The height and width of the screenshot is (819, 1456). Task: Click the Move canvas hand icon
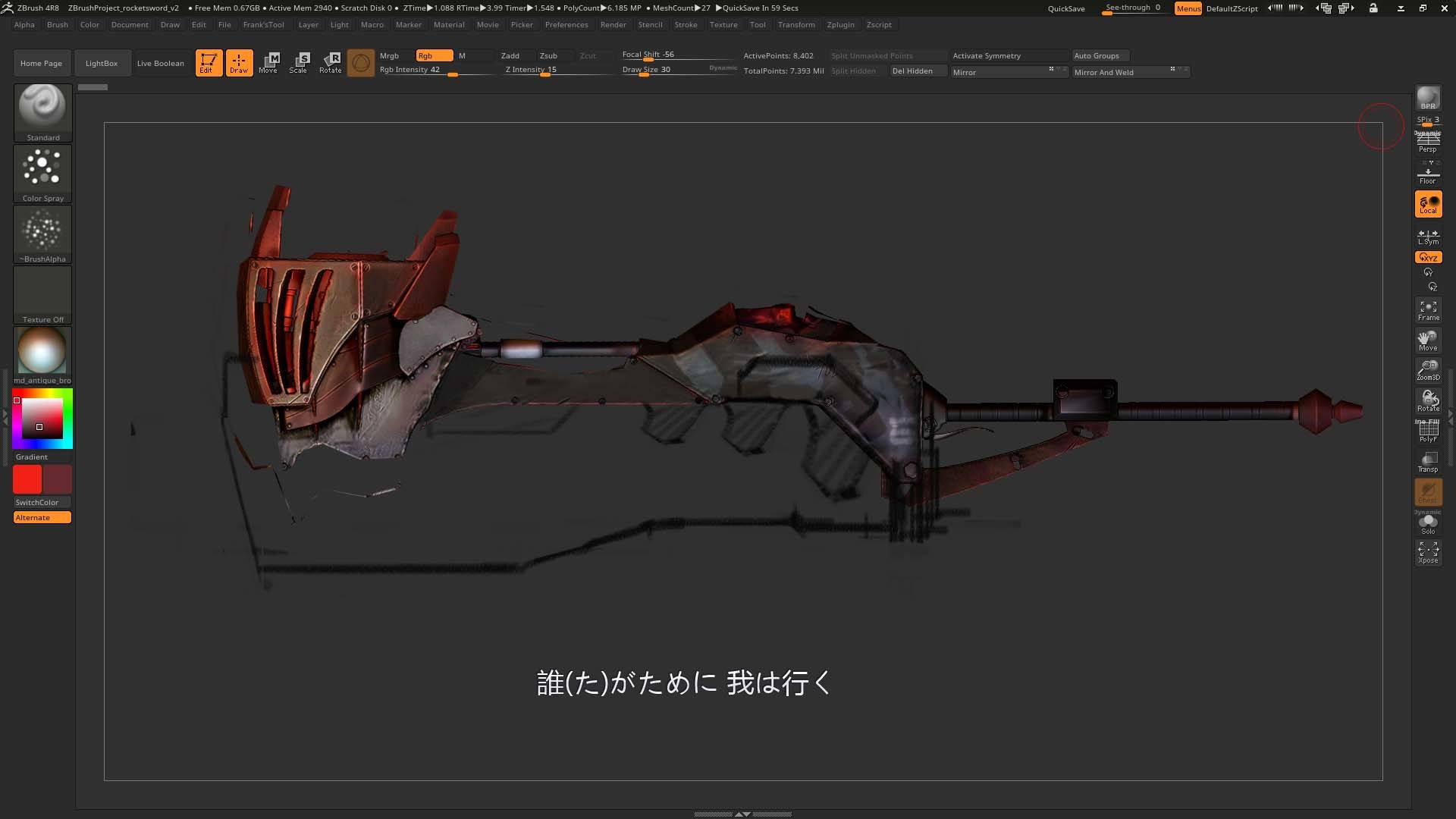1428,340
